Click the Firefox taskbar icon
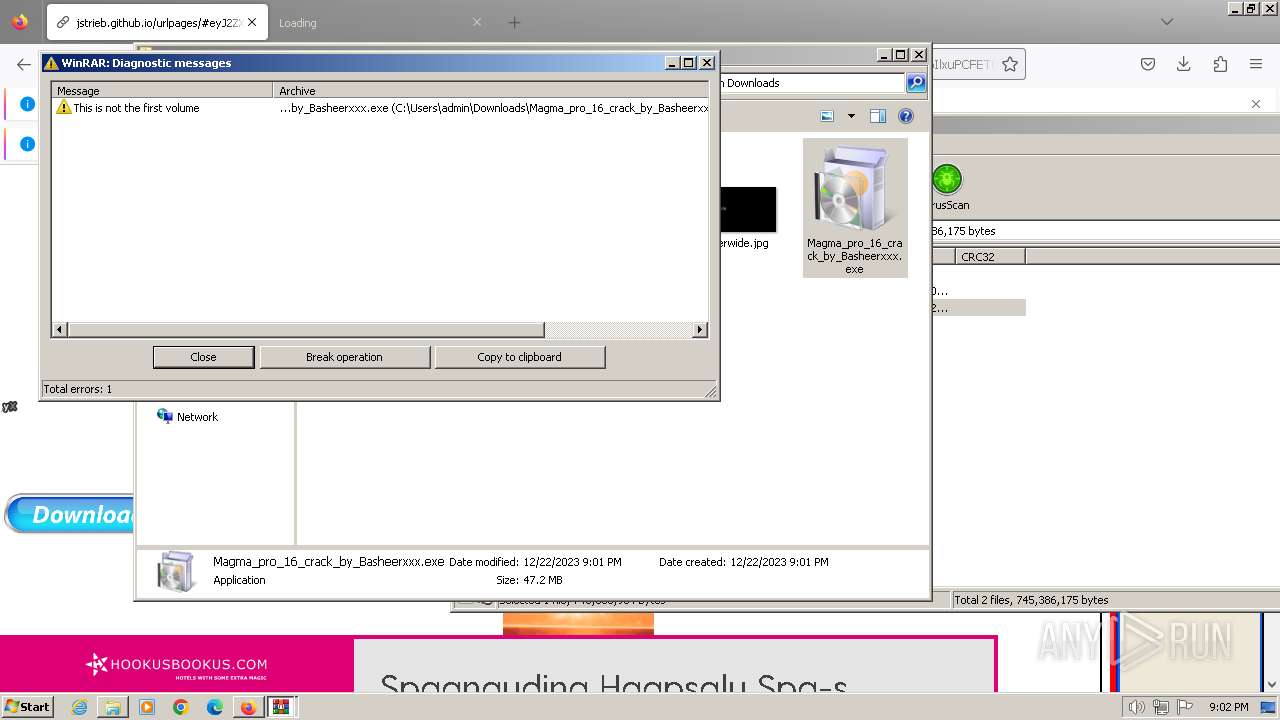This screenshot has width=1280, height=720. [248, 707]
